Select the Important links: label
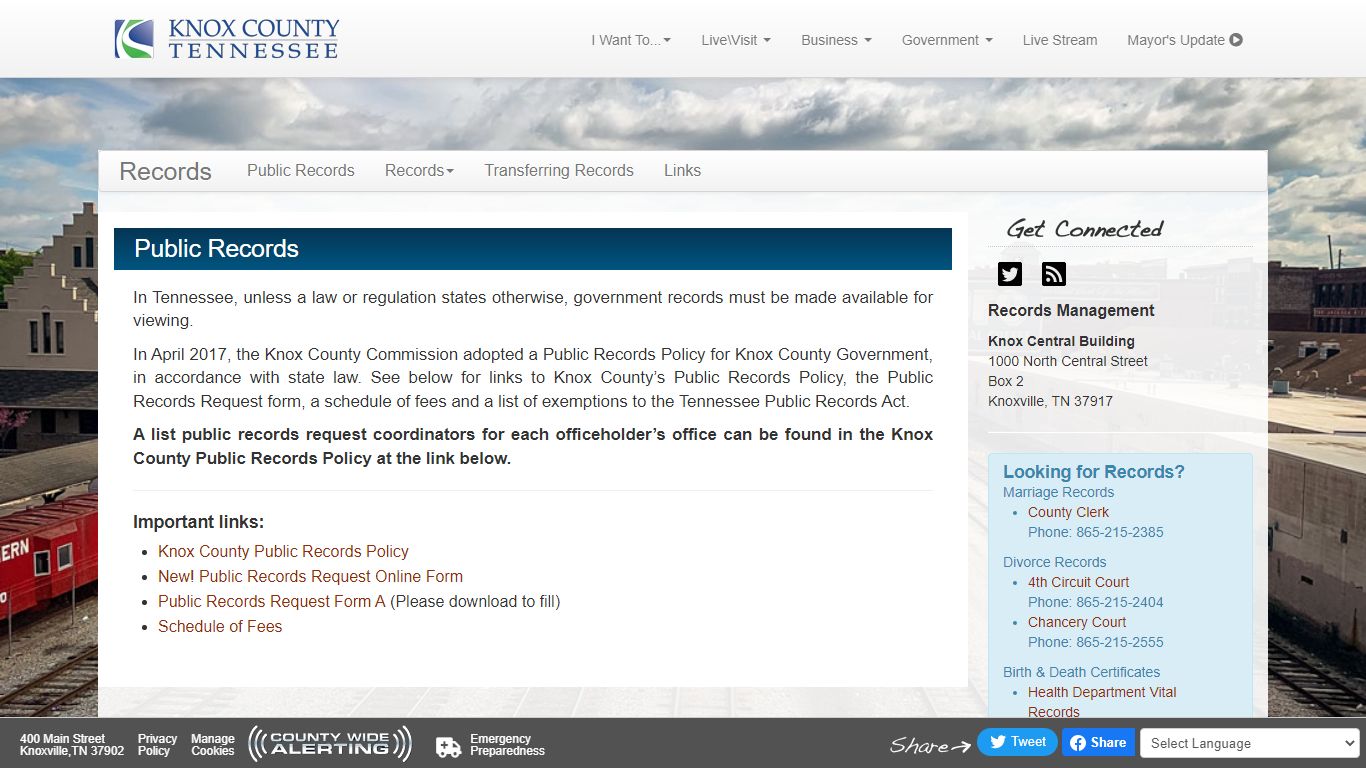This screenshot has width=1366, height=768. pyautogui.click(x=198, y=522)
